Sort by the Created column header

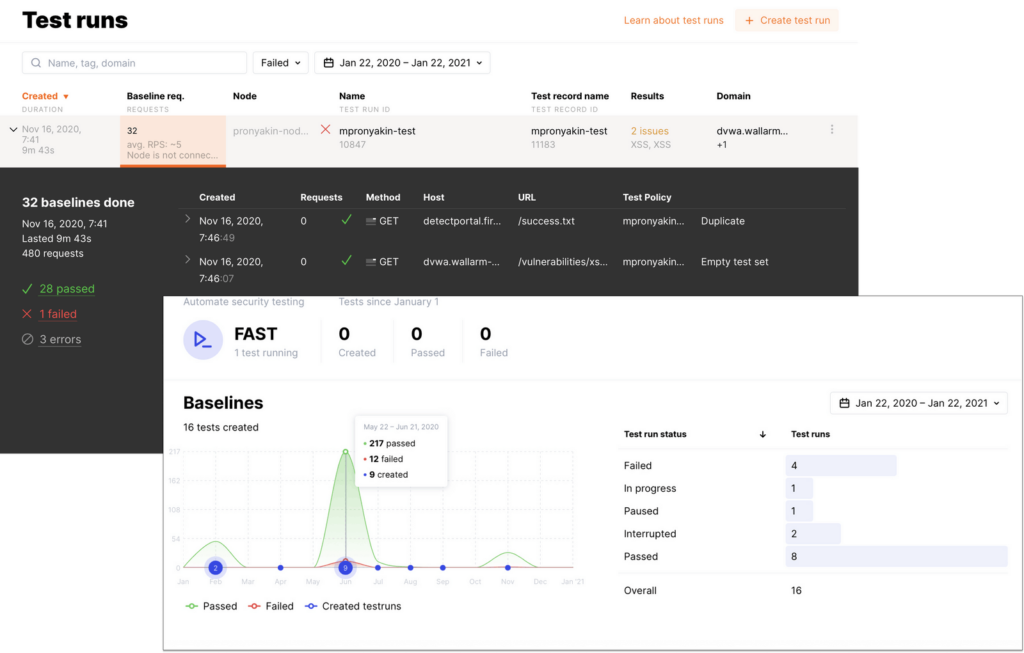pos(44,96)
